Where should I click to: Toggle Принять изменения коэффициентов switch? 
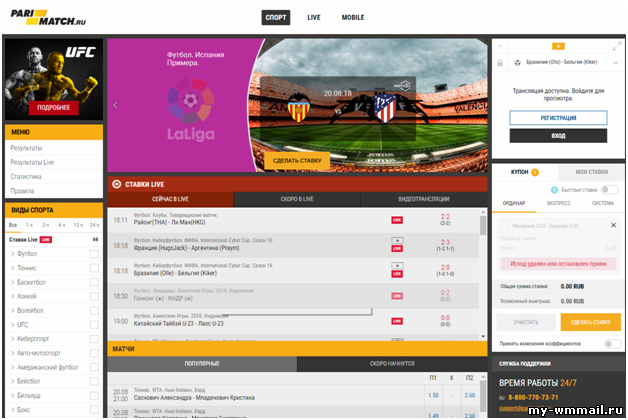pos(612,344)
